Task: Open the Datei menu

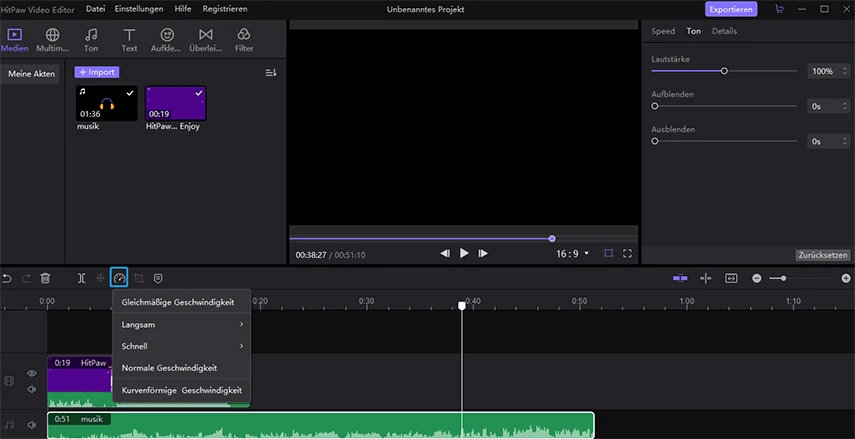Action: coord(95,9)
